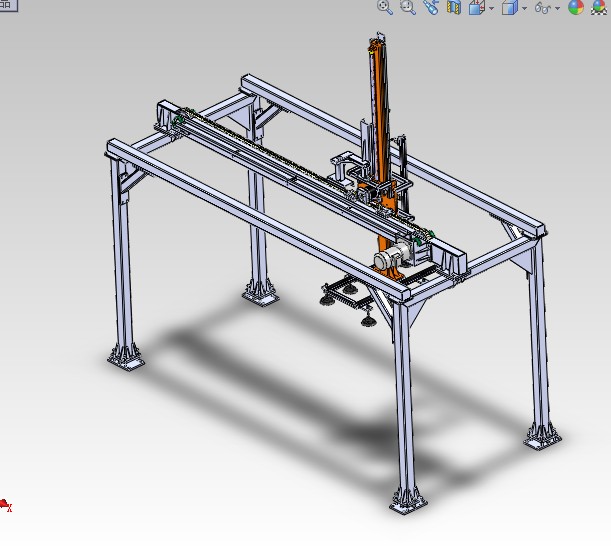Click the partially visible top-left corner button
The height and width of the screenshot is (546, 611).
(8, 5)
